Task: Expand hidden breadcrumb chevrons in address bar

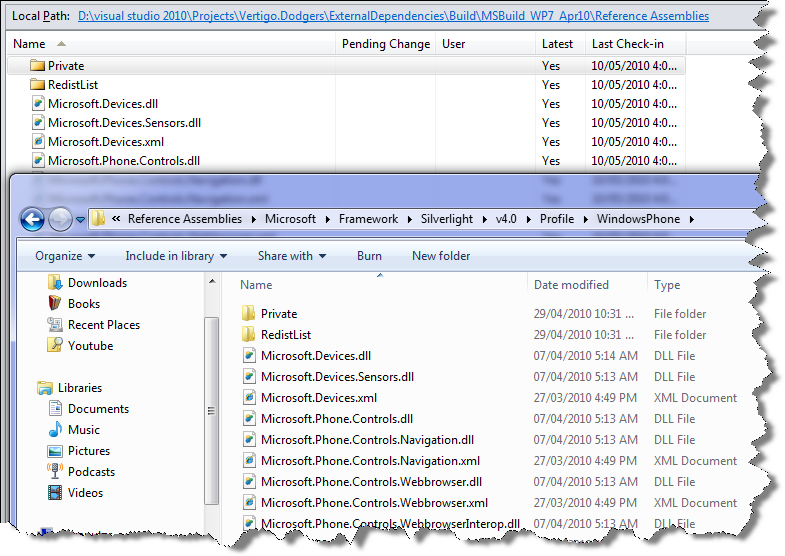Action: pyautogui.click(x=116, y=219)
